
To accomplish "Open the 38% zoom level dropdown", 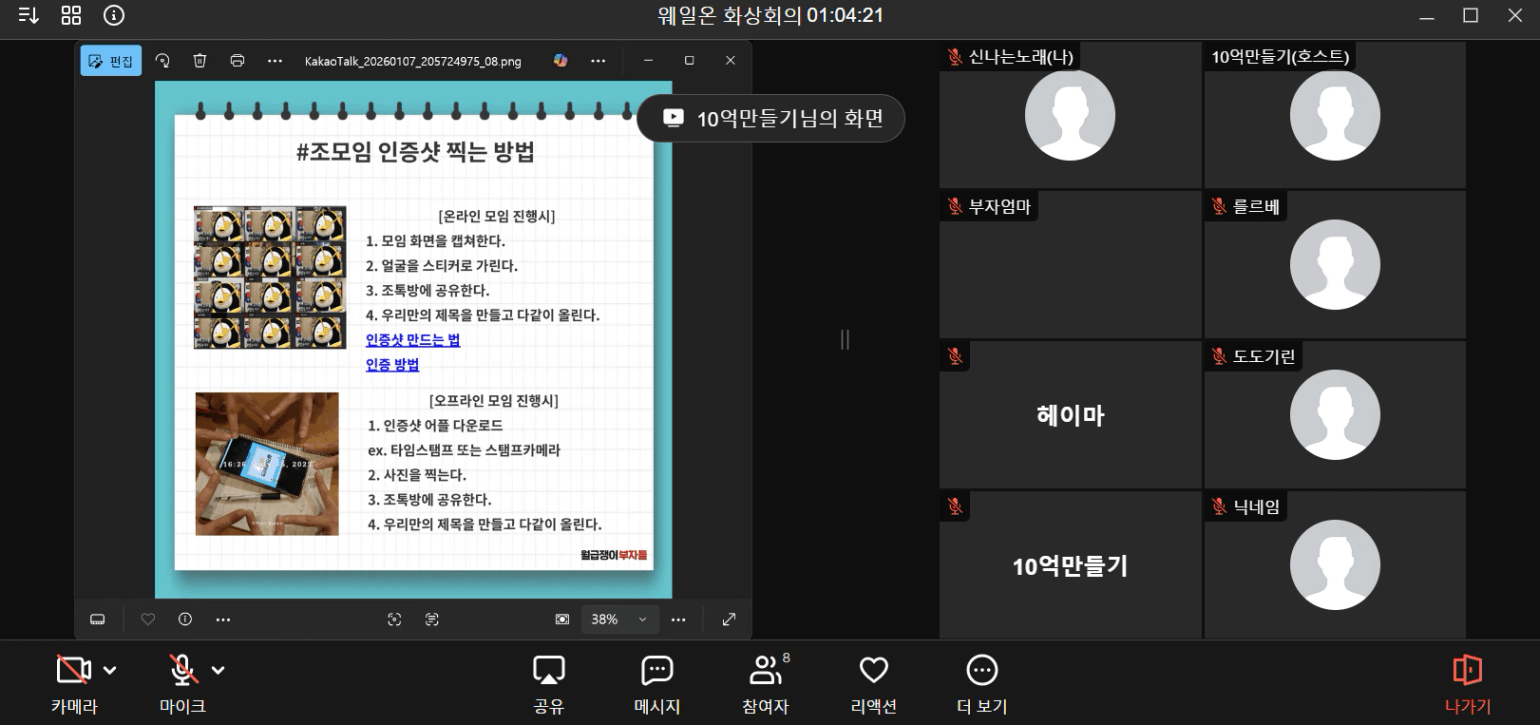I will (620, 619).
